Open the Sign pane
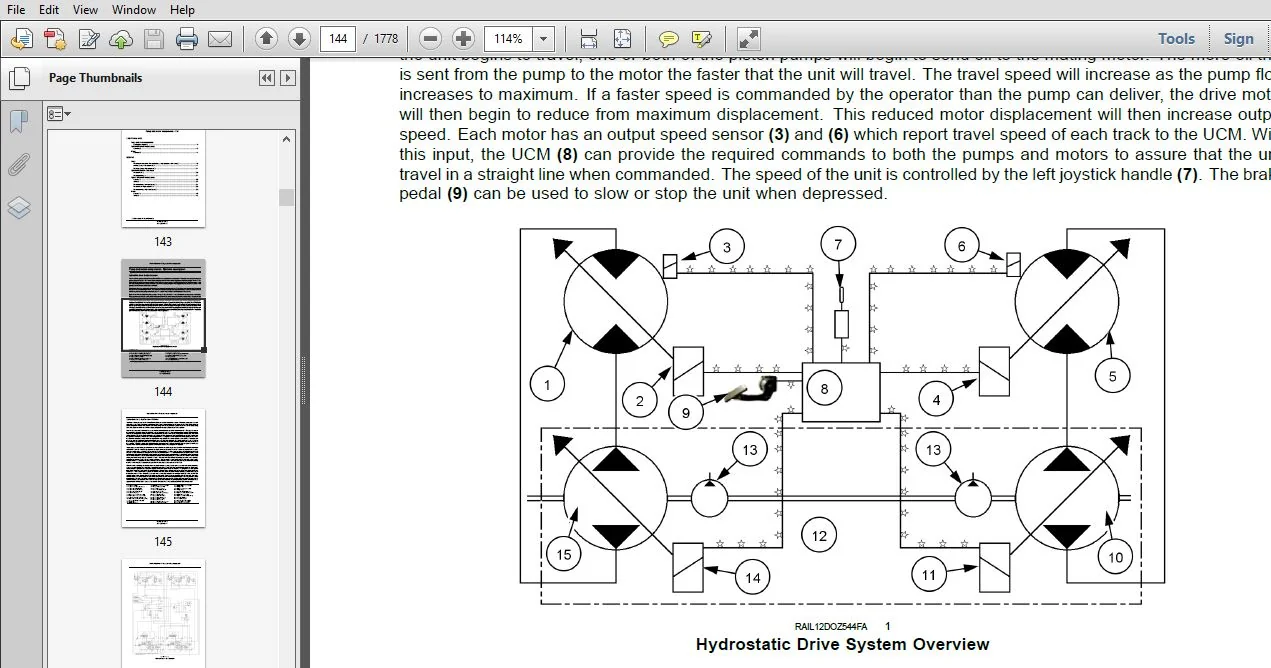Image resolution: width=1271 pixels, height=668 pixels. [1238, 39]
